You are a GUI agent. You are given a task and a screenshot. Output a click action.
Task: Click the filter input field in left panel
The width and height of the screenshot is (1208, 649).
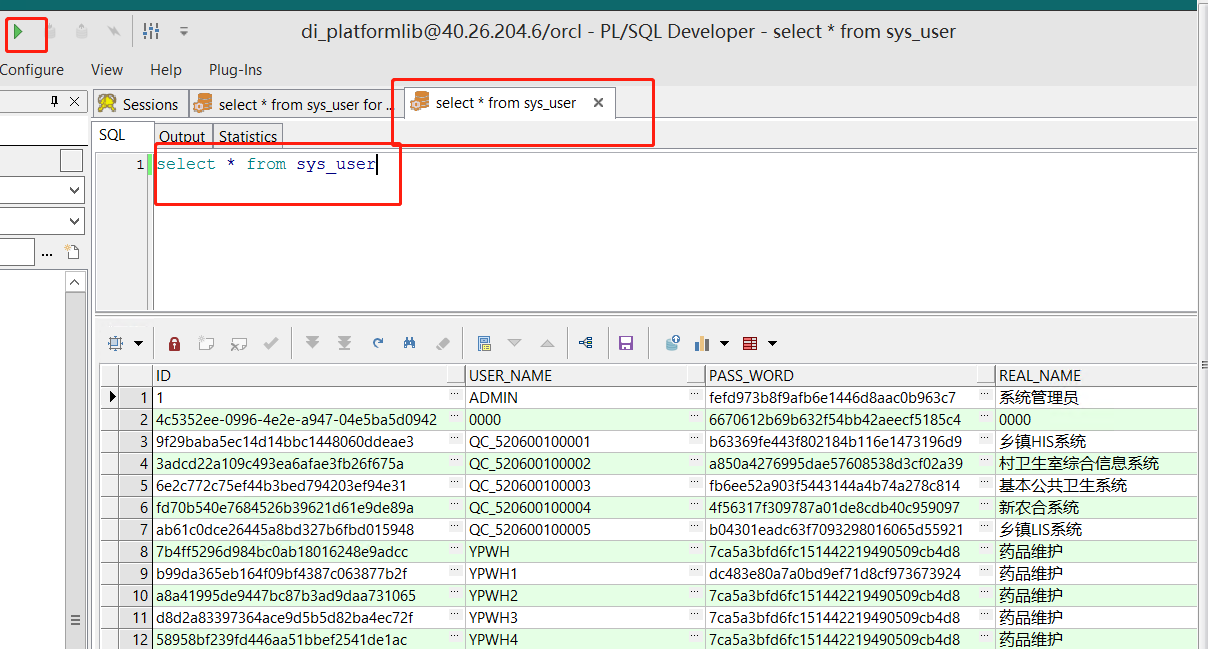[x=17, y=252]
